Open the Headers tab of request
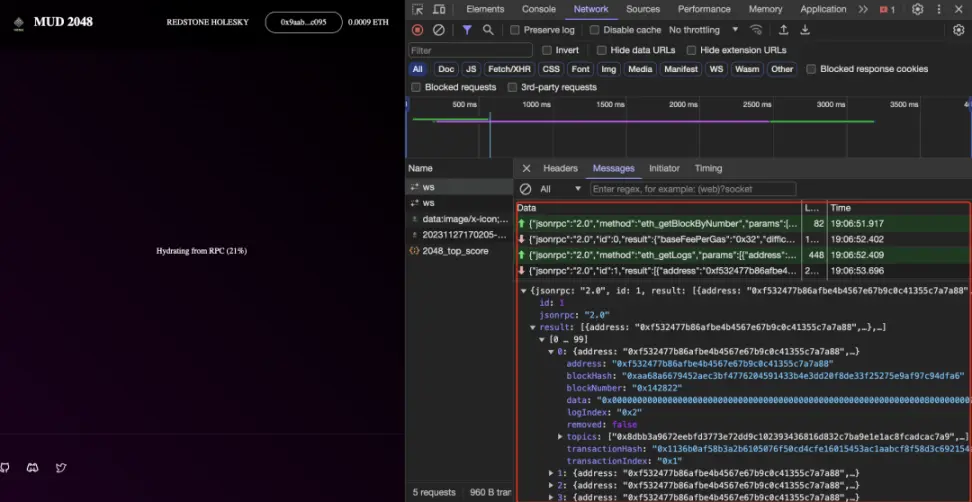The image size is (972, 502). [x=560, y=168]
